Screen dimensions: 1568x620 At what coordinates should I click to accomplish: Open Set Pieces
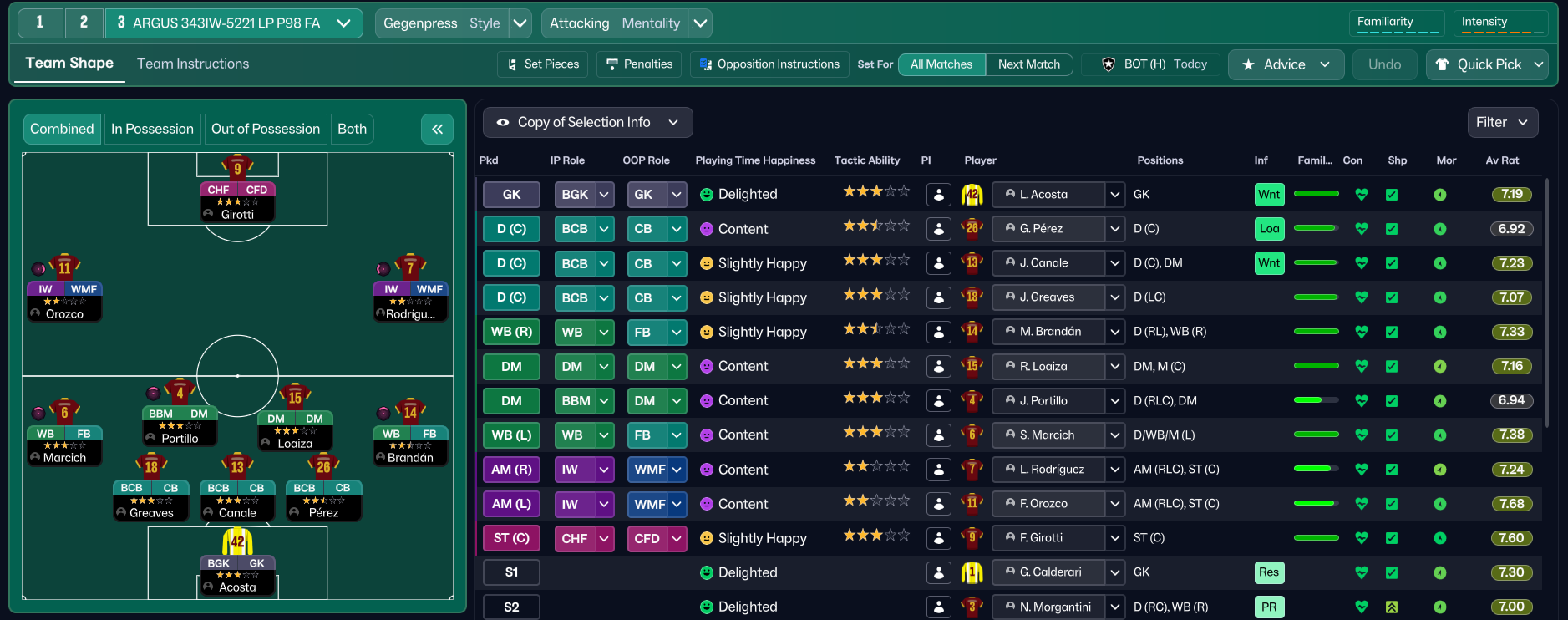pyautogui.click(x=543, y=64)
